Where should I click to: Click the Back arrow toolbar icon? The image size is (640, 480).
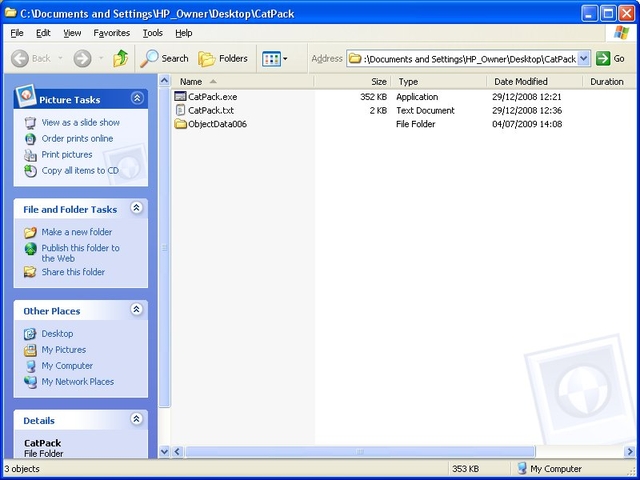(20, 59)
